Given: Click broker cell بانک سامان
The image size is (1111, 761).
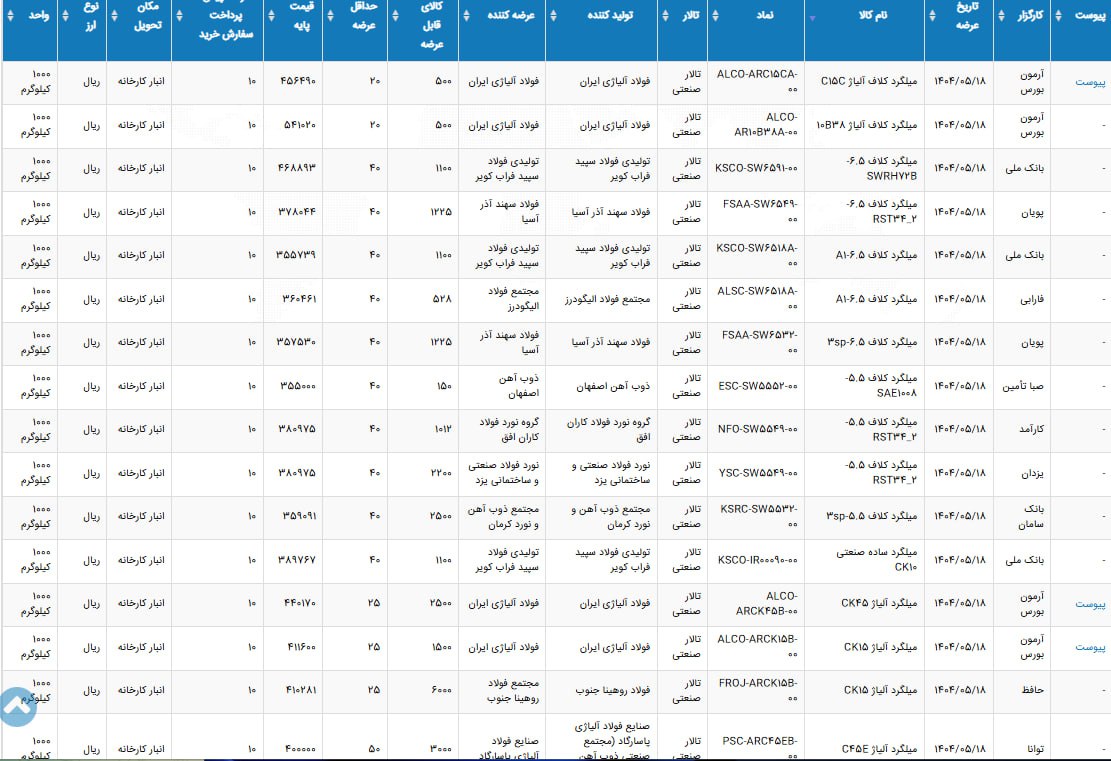Looking at the screenshot, I should coord(1031,517).
